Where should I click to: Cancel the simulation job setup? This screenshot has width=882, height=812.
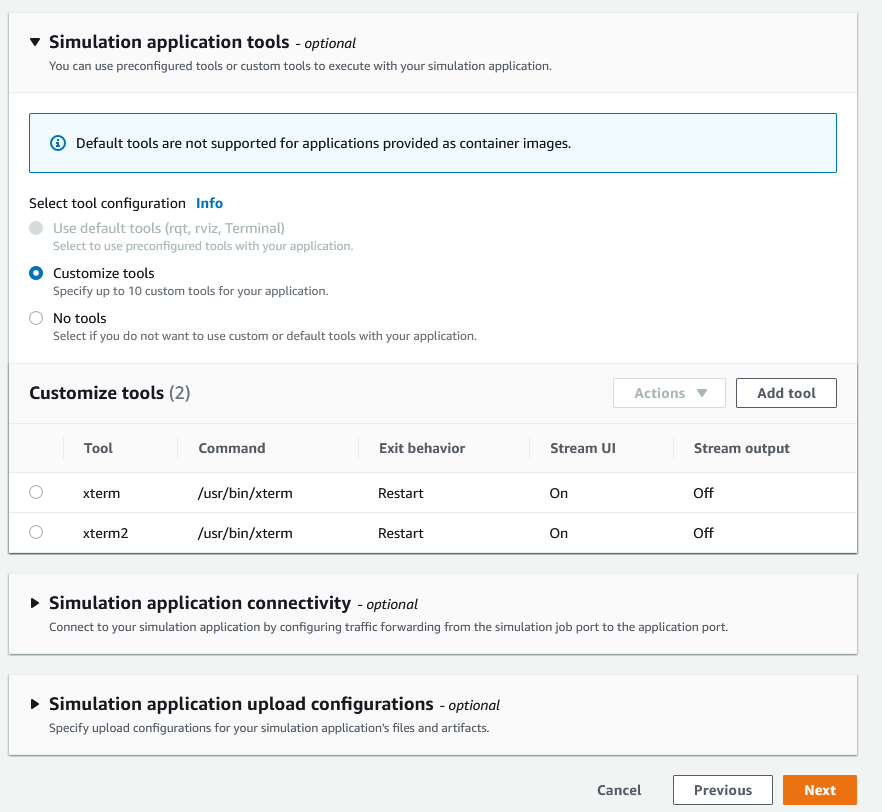[619, 790]
